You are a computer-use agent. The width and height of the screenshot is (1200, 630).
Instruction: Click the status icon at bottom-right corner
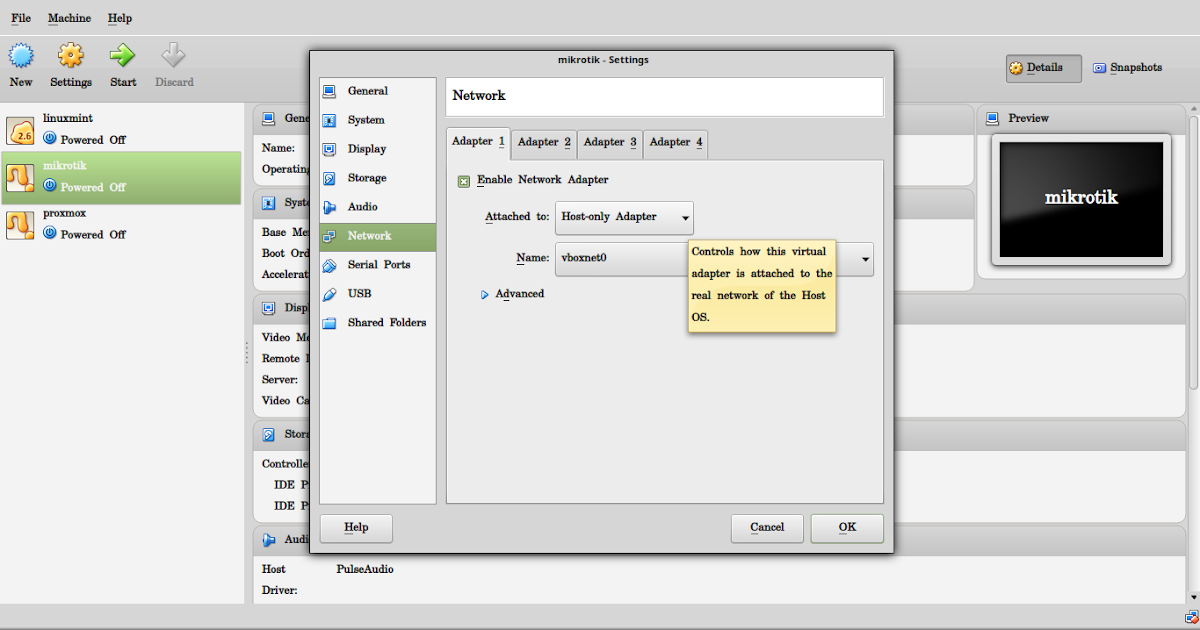pyautogui.click(x=1191, y=616)
